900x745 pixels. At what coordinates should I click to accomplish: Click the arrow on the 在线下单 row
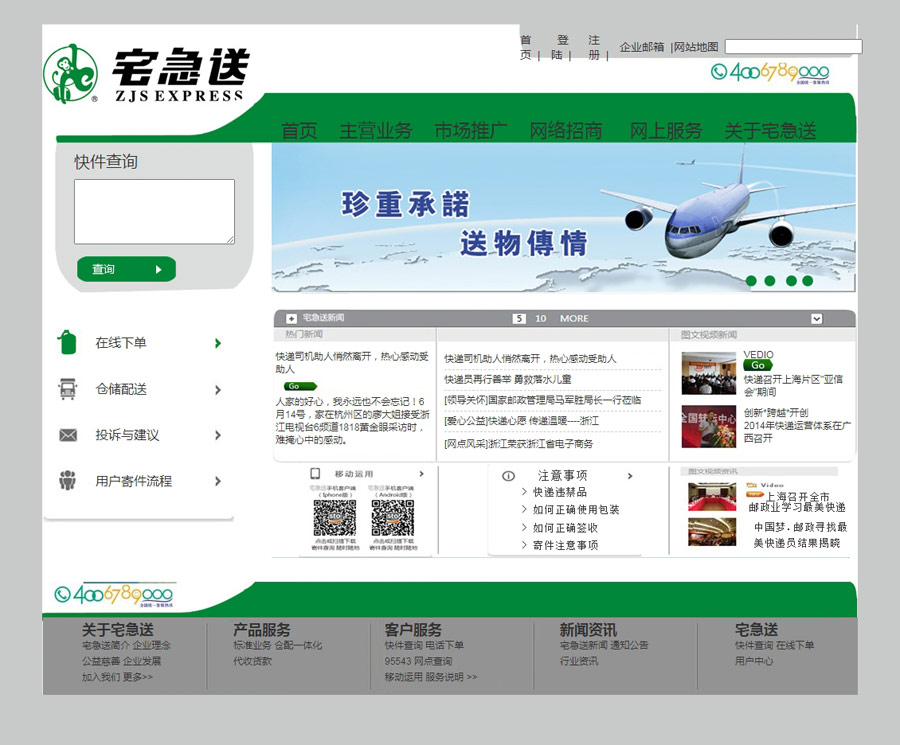[218, 343]
